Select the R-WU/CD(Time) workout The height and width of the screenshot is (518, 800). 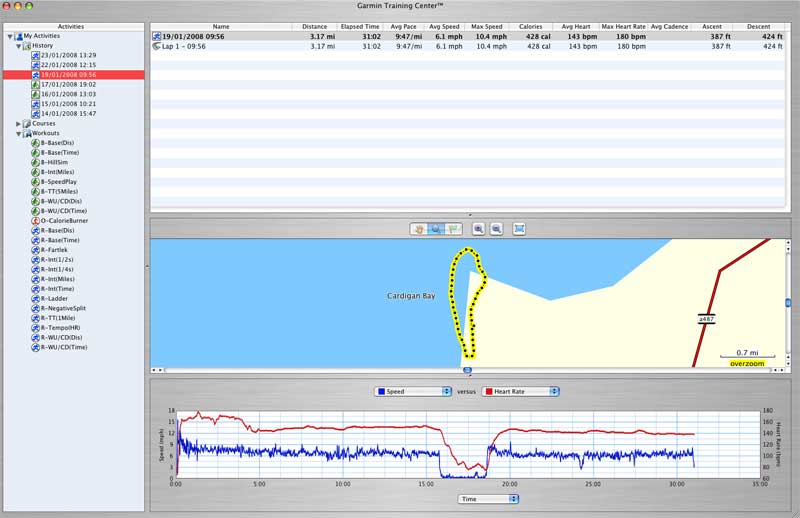[64, 347]
